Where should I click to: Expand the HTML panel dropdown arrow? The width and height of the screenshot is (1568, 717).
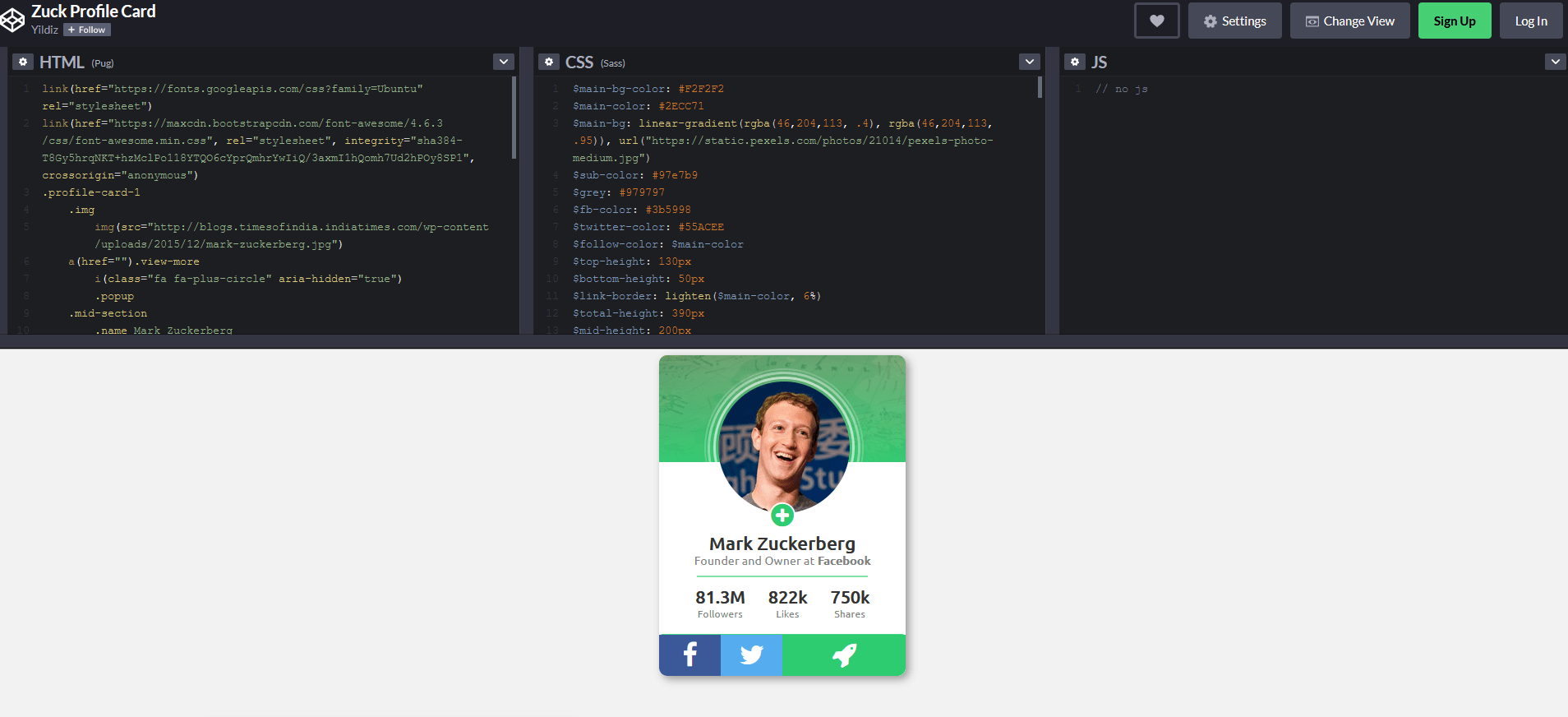tap(504, 62)
